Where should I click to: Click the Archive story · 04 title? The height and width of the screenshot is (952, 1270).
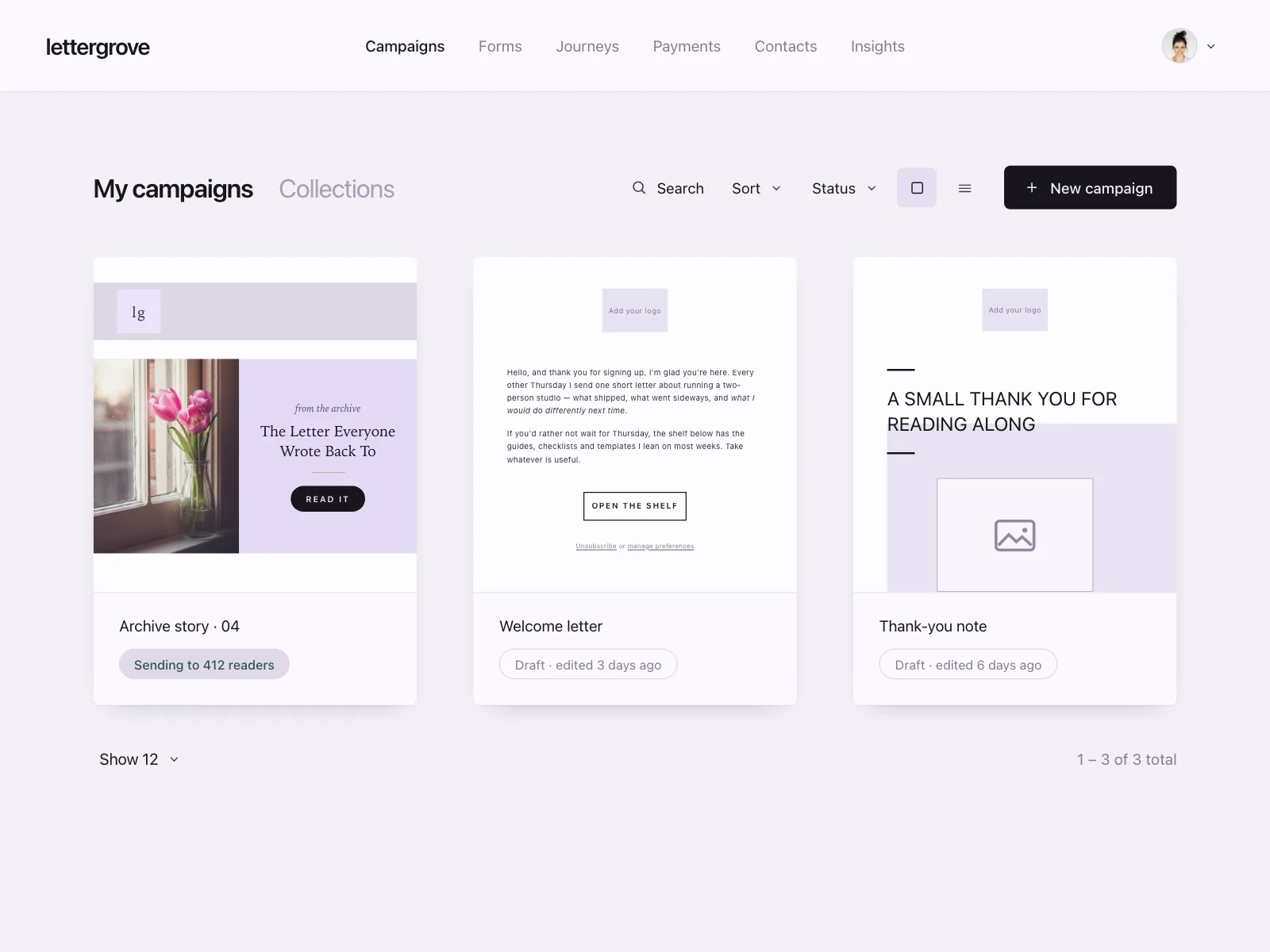pyautogui.click(x=179, y=626)
